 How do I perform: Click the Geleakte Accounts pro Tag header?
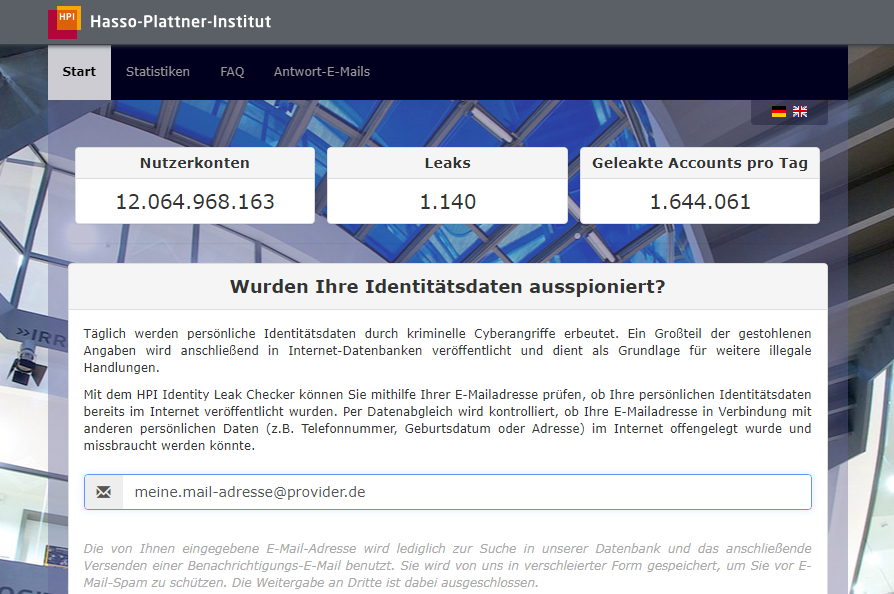[699, 163]
